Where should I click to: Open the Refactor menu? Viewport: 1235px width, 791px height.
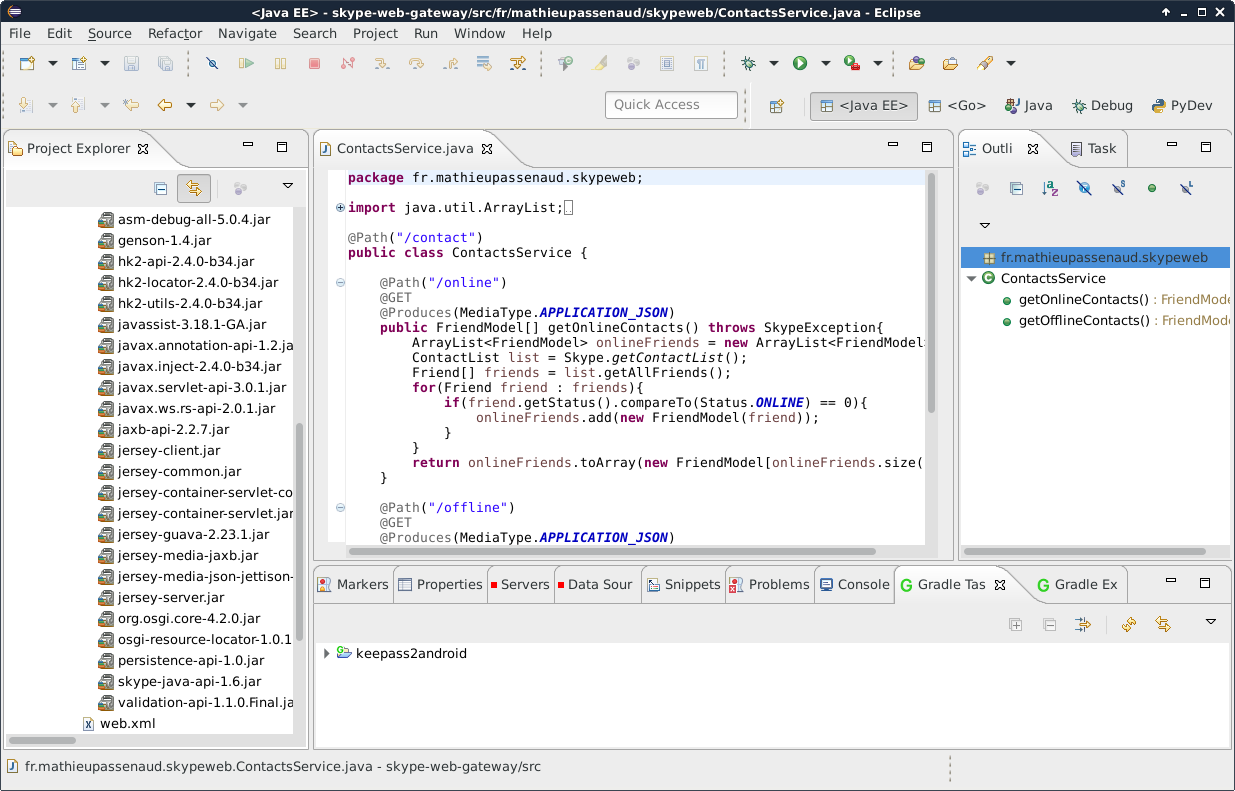pyautogui.click(x=175, y=33)
